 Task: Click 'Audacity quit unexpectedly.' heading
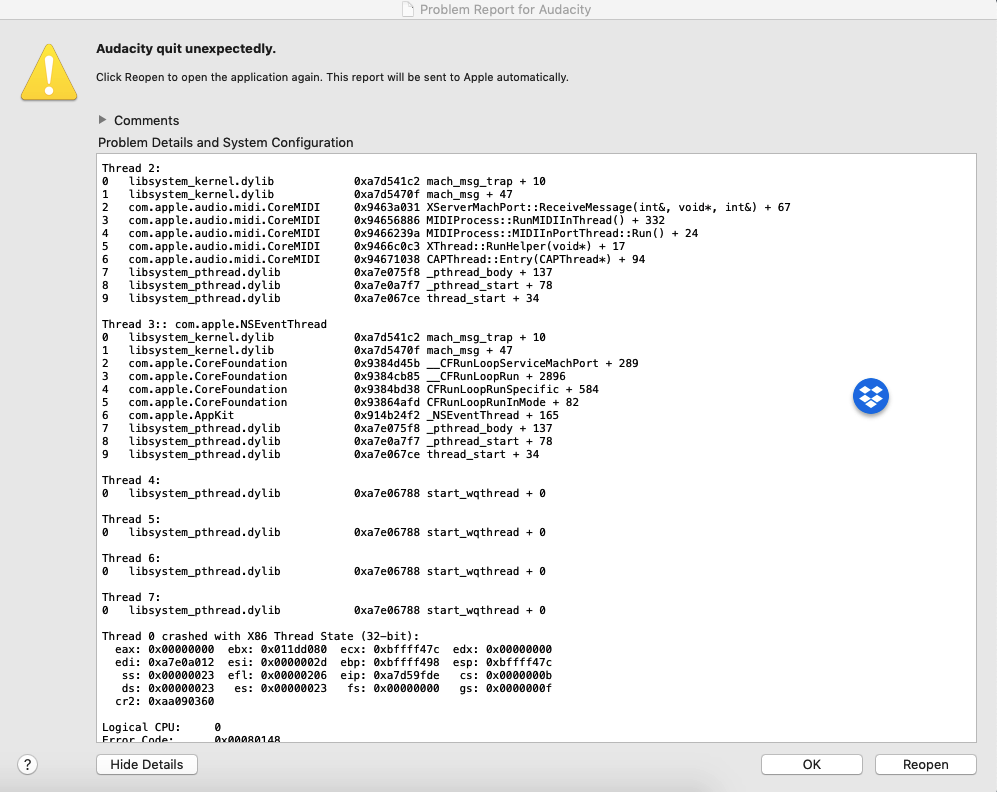pos(186,49)
